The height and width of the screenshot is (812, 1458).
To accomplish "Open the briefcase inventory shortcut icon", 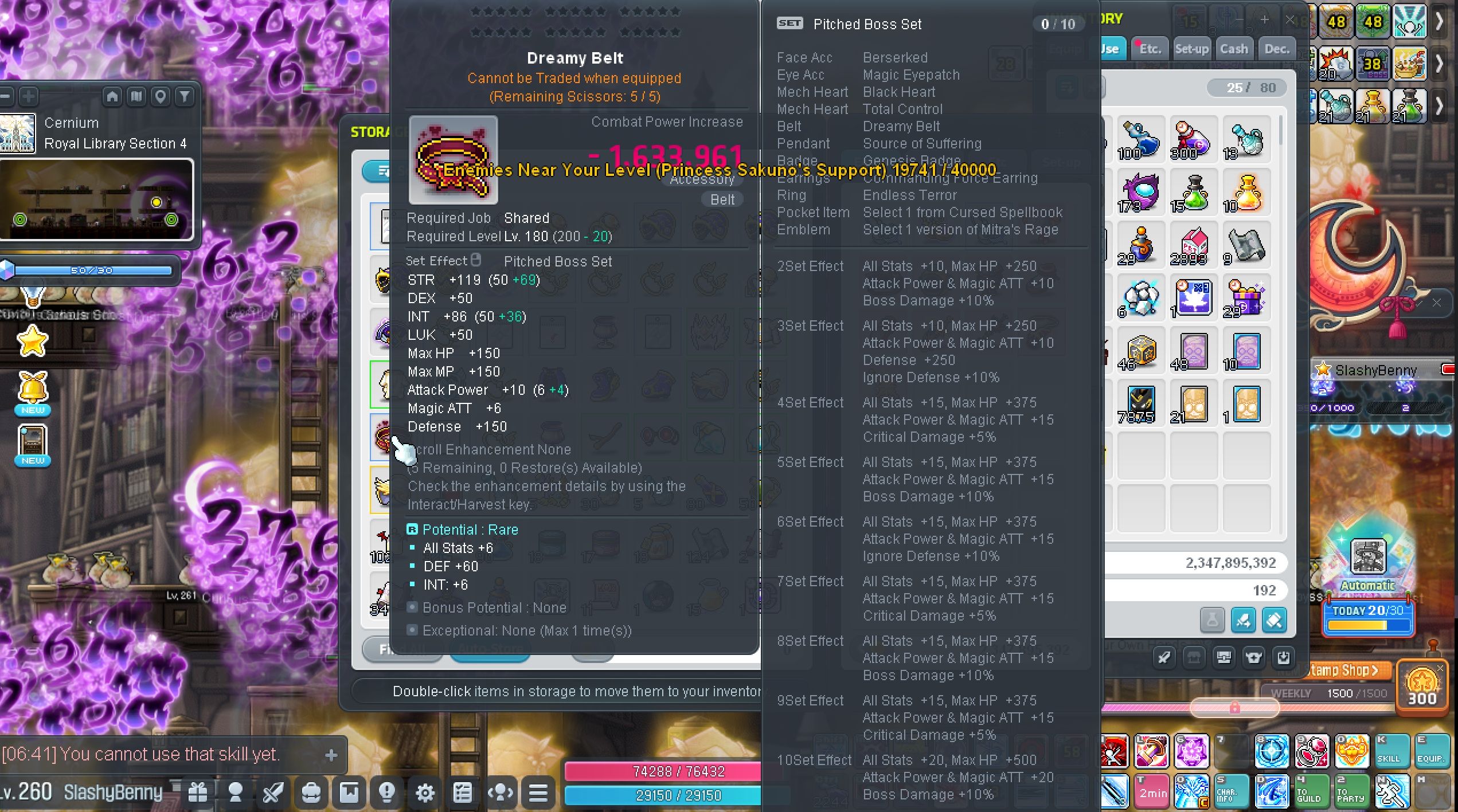I will tap(311, 793).
